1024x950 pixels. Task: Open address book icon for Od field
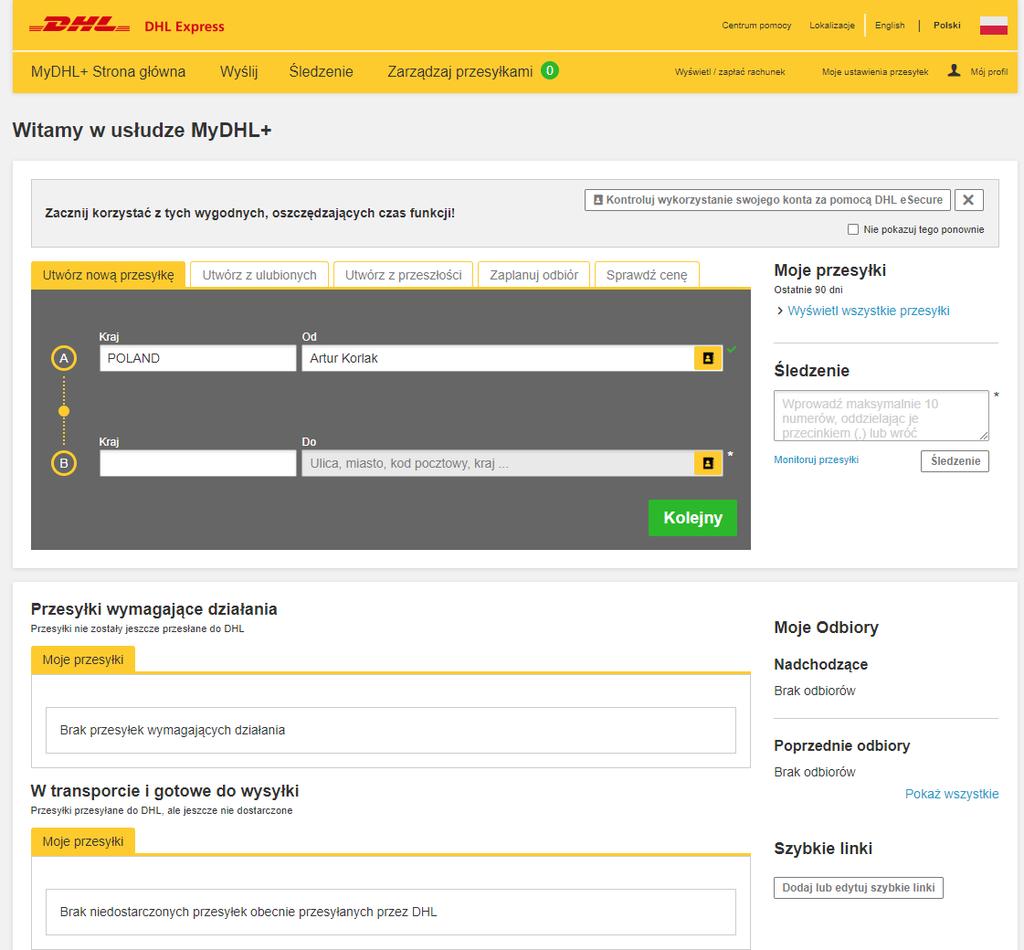point(707,358)
